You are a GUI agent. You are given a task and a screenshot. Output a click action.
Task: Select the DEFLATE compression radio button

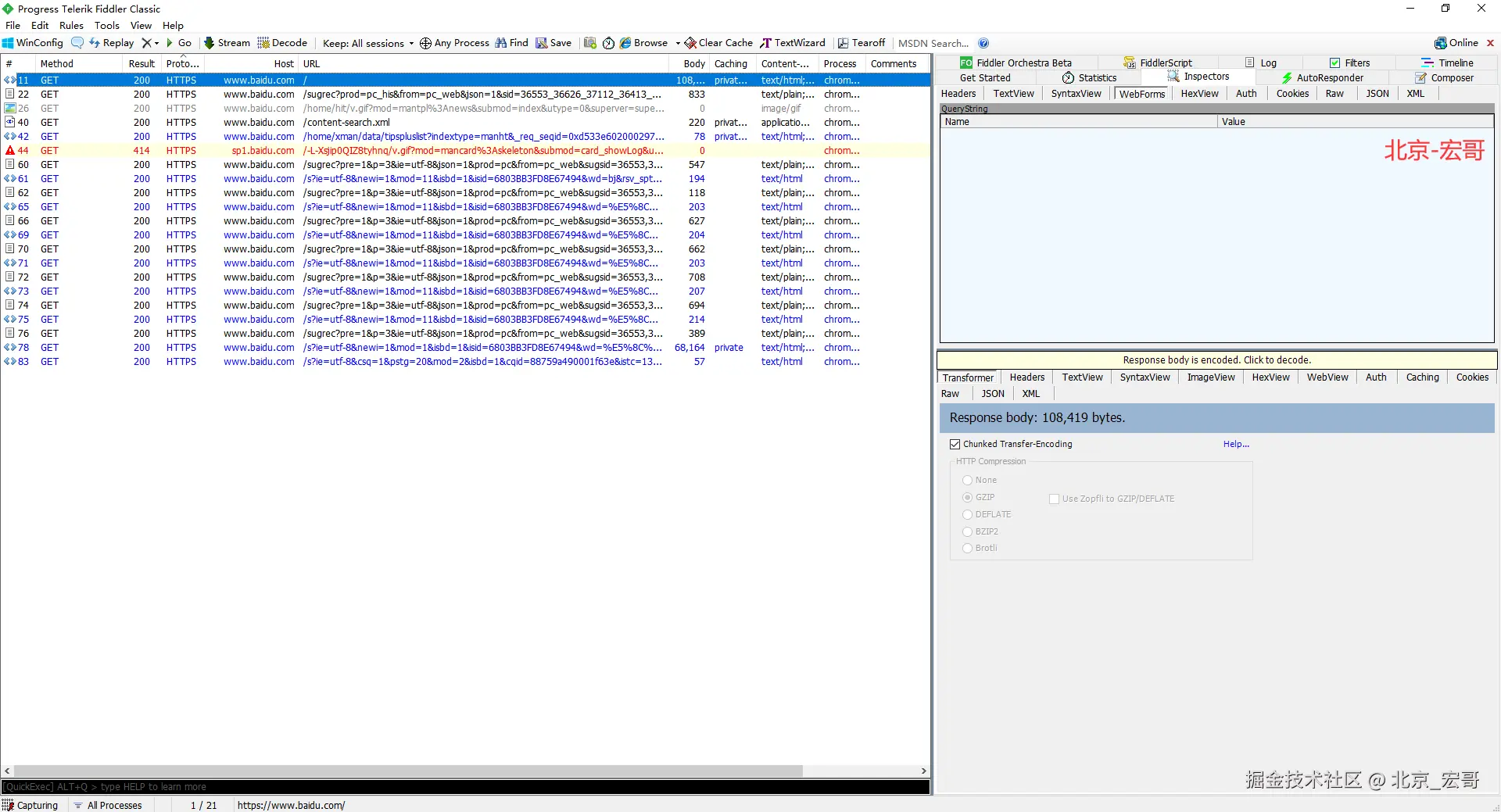pos(967,514)
